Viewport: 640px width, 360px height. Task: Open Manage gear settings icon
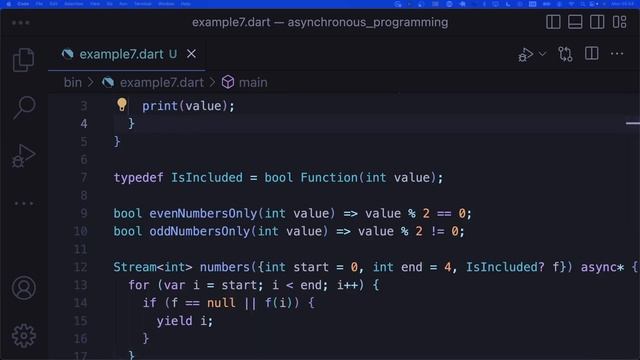[23, 336]
